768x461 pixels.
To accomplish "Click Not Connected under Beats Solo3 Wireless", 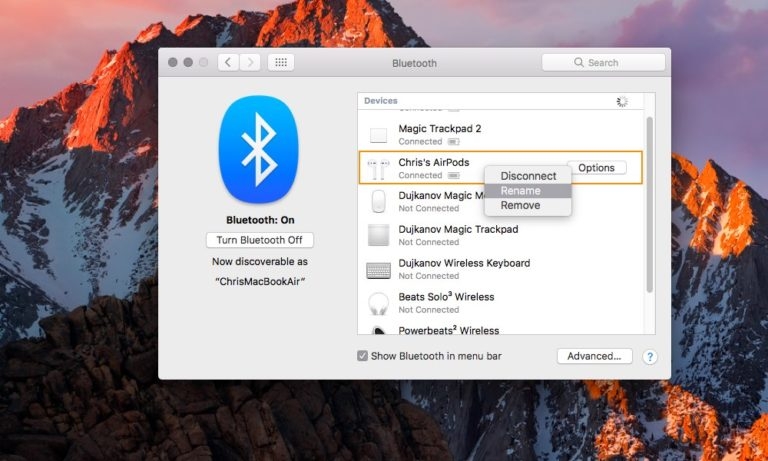I will pyautogui.click(x=429, y=310).
